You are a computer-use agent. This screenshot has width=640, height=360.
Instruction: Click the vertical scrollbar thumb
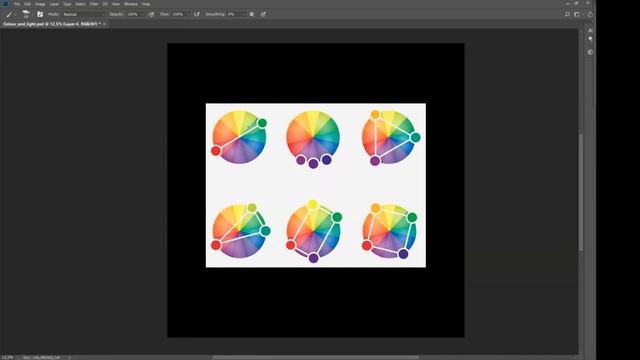pos(581,192)
